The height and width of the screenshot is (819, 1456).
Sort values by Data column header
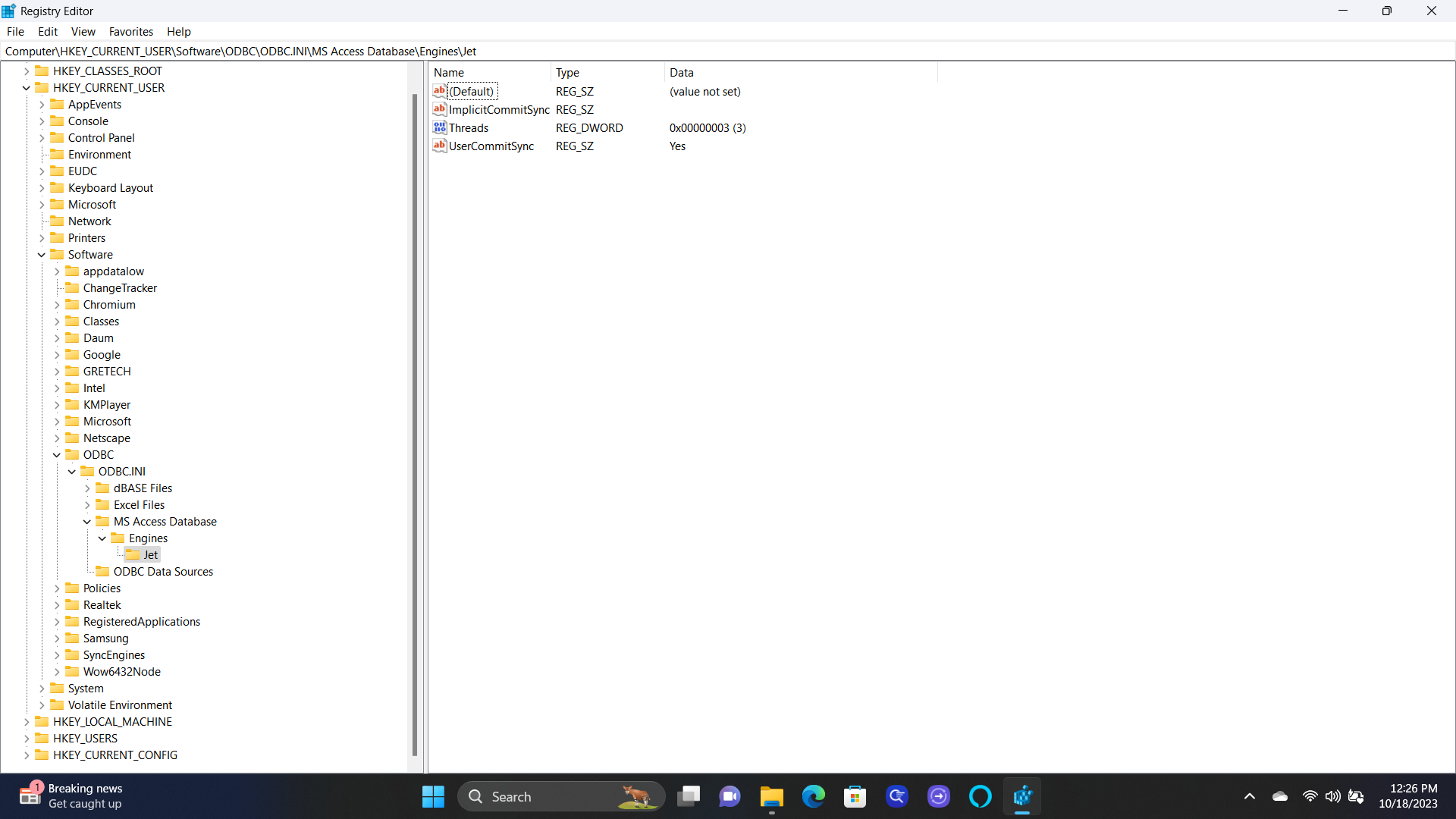tap(801, 72)
